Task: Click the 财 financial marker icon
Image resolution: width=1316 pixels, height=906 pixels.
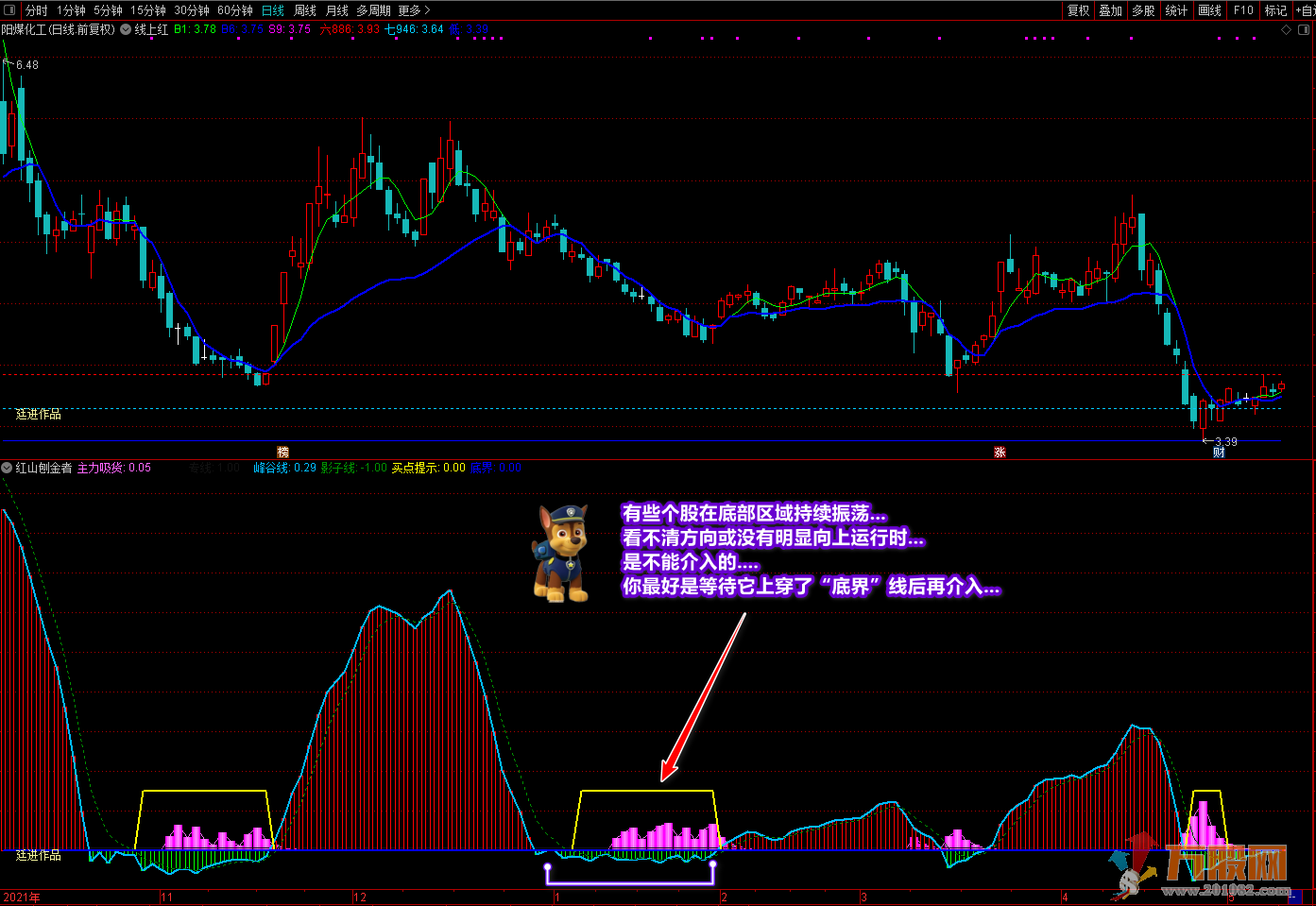Action: (x=1219, y=453)
